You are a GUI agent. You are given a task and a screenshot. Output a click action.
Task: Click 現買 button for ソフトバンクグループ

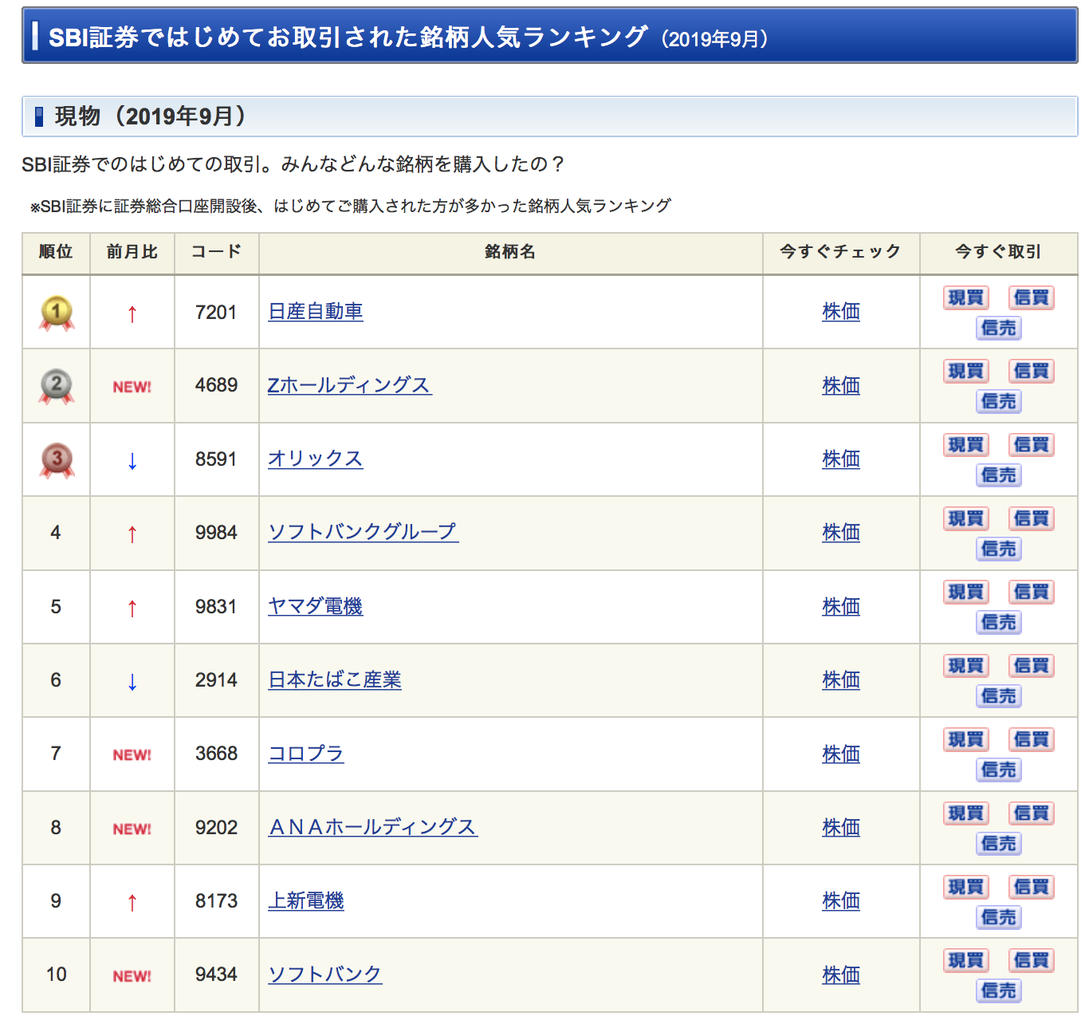click(965, 518)
